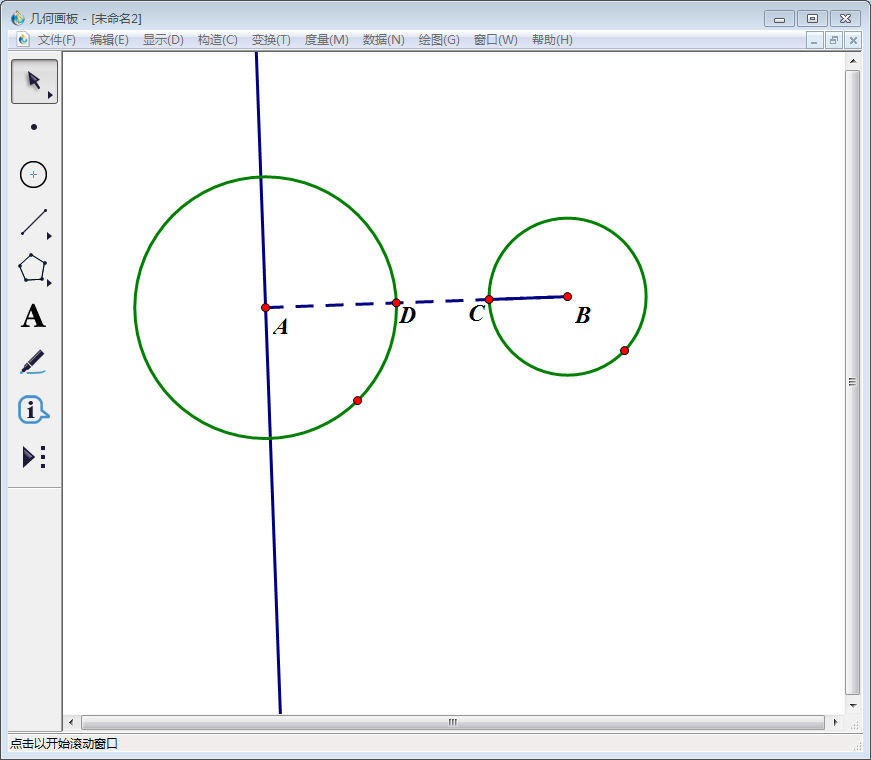
Task: Click the vertical scrollbar down arrow
Action: click(853, 704)
